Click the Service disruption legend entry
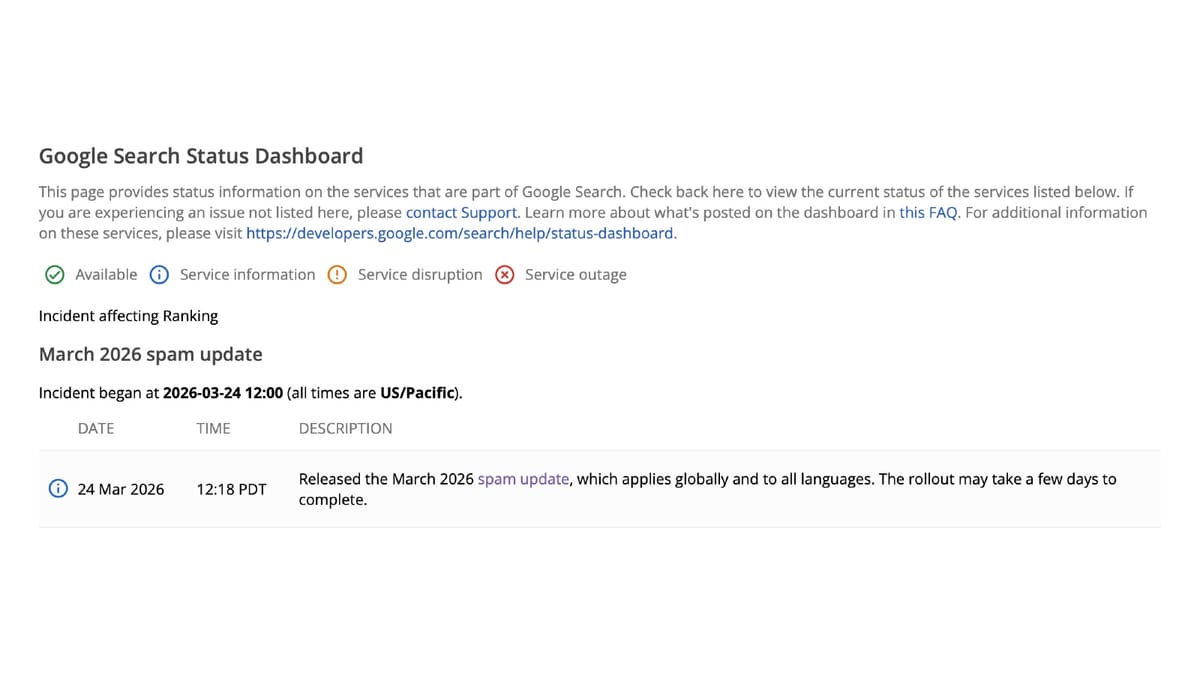The width and height of the screenshot is (1200, 675). [x=419, y=274]
